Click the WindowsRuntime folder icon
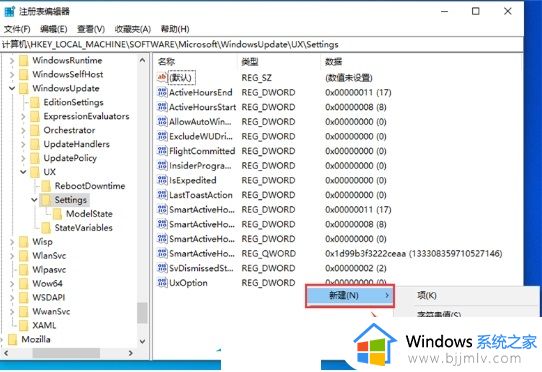 click(x=24, y=61)
